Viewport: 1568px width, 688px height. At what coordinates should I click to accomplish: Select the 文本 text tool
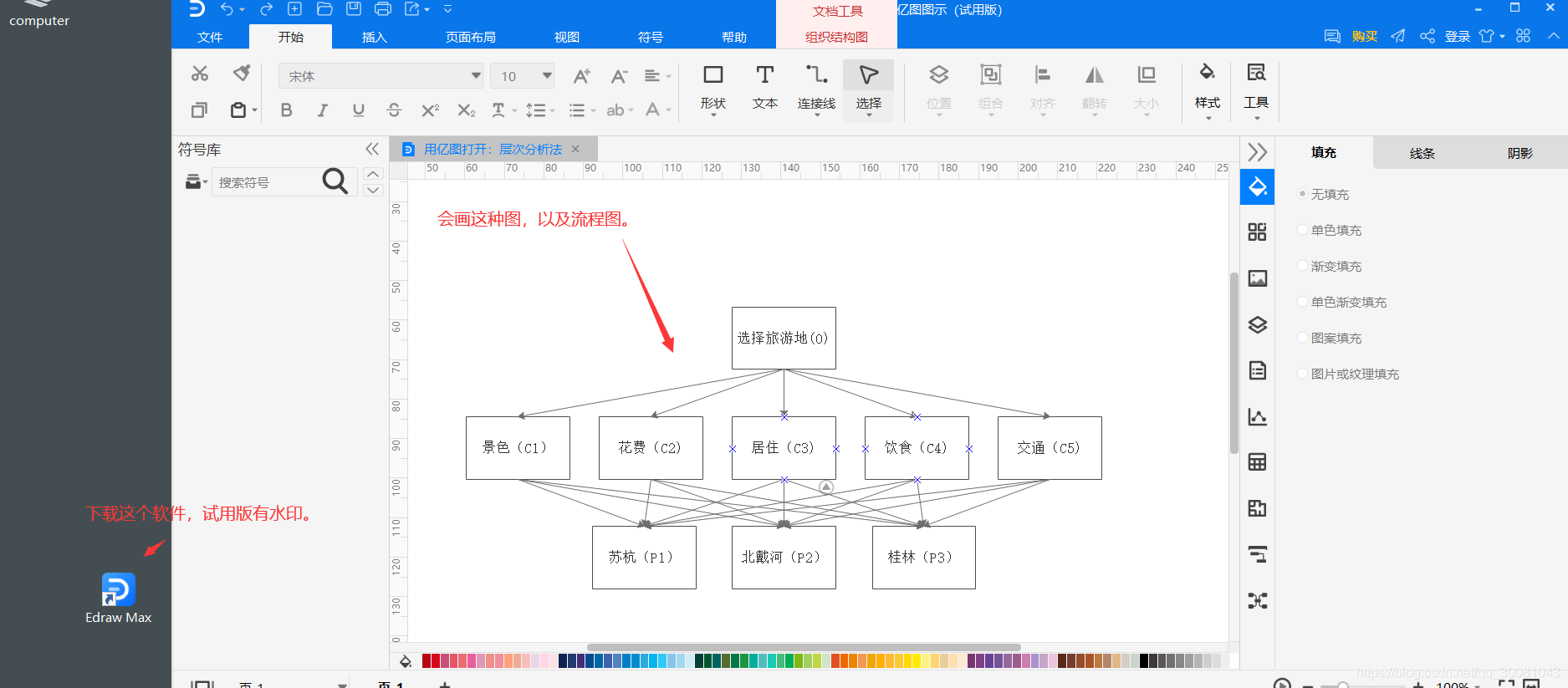(765, 89)
